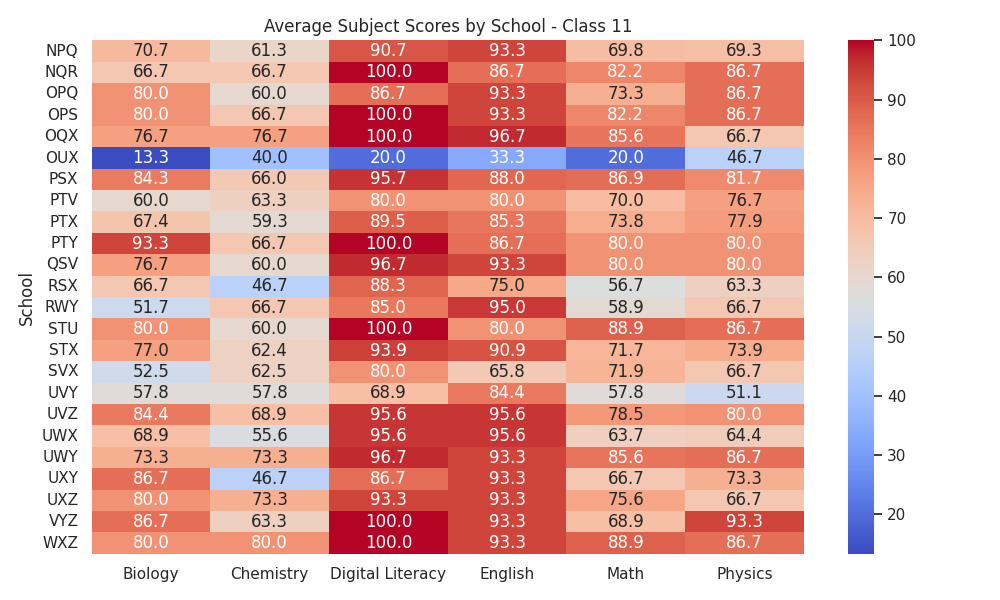Click the OUX row label
The height and width of the screenshot is (600, 1000).
point(62,157)
